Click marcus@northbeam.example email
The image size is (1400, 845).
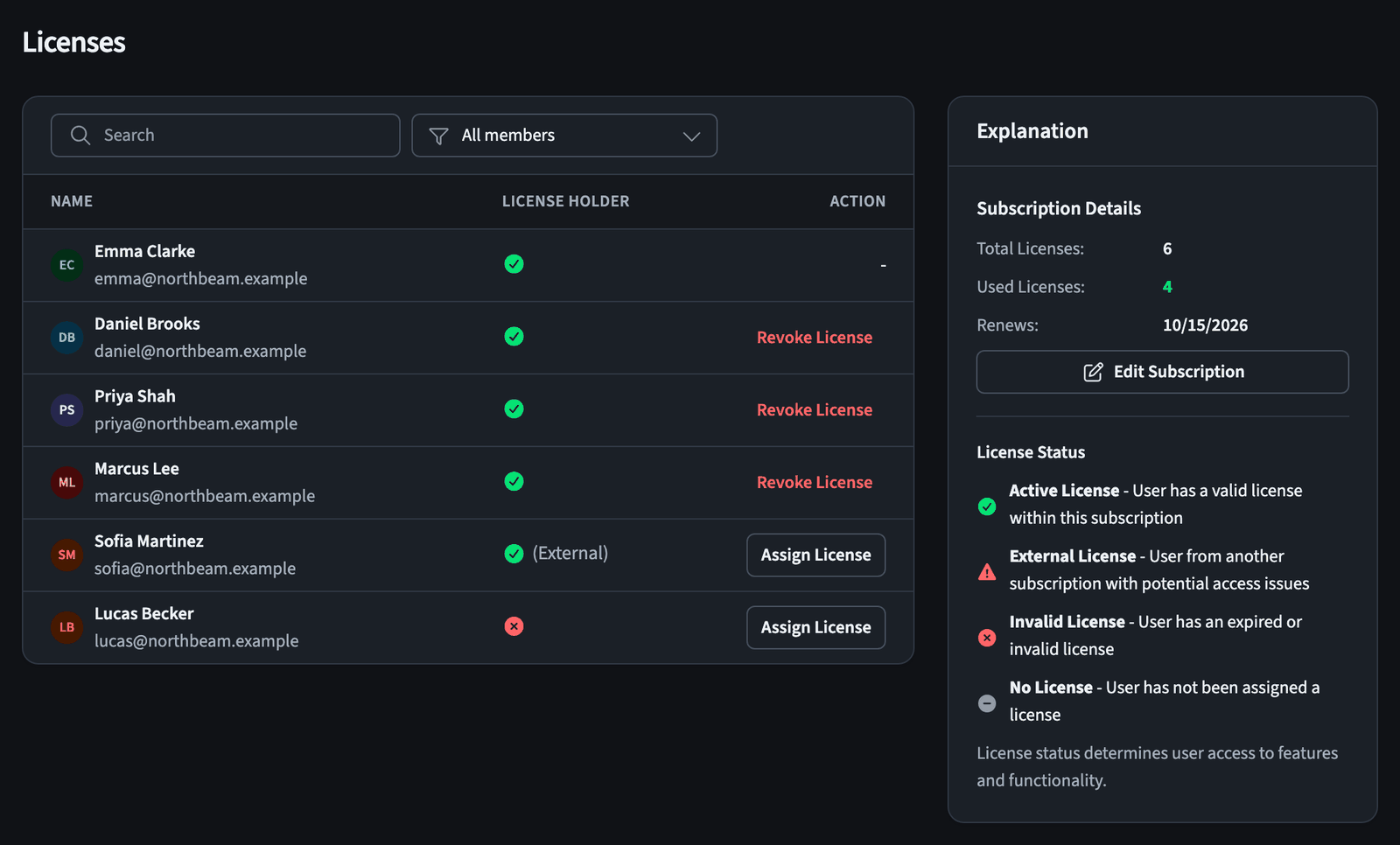coord(205,497)
